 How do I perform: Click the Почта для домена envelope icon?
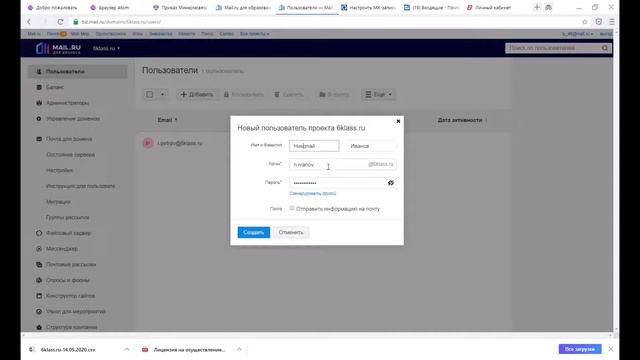(39, 139)
